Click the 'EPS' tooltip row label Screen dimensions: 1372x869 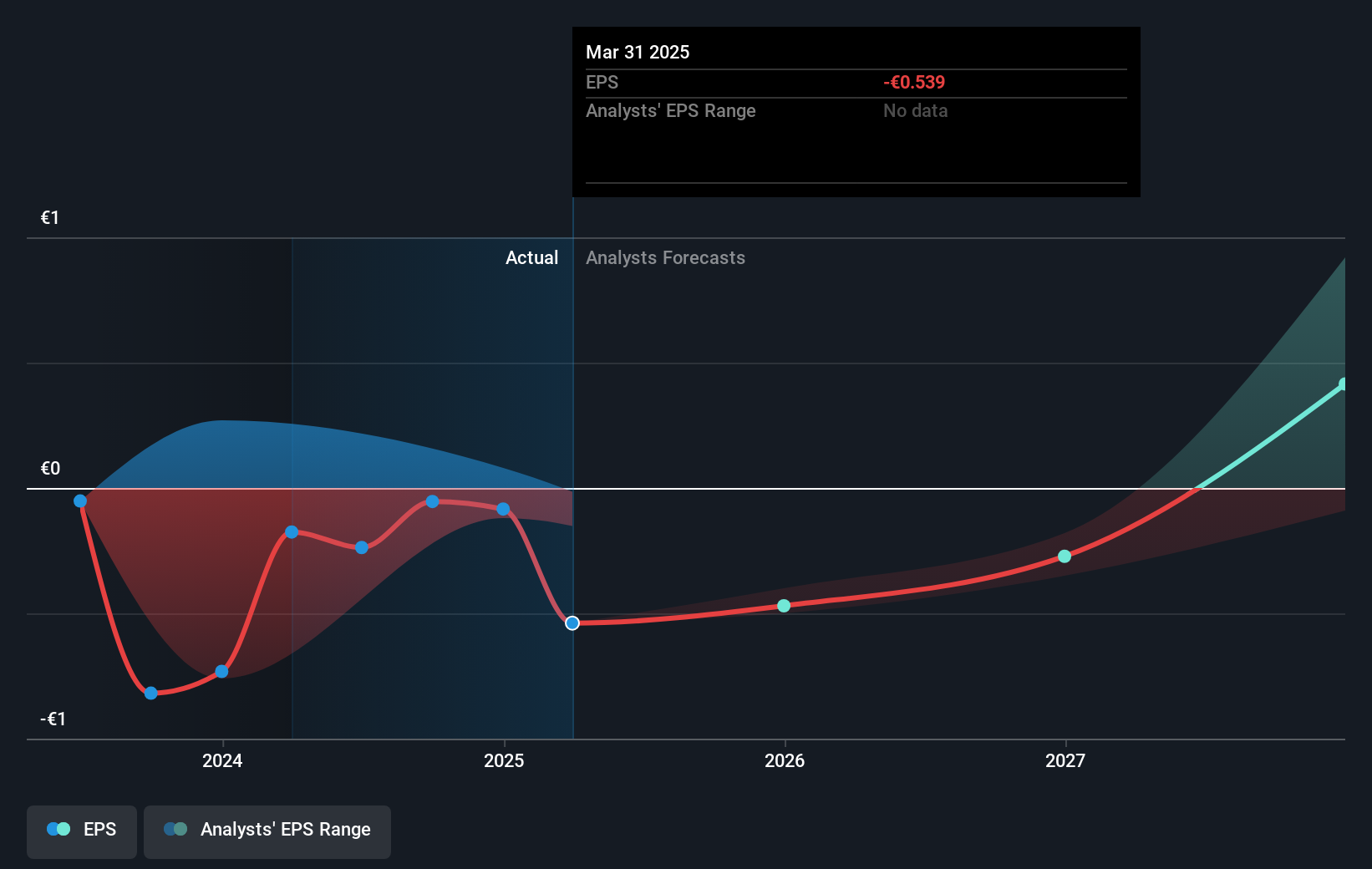click(602, 82)
